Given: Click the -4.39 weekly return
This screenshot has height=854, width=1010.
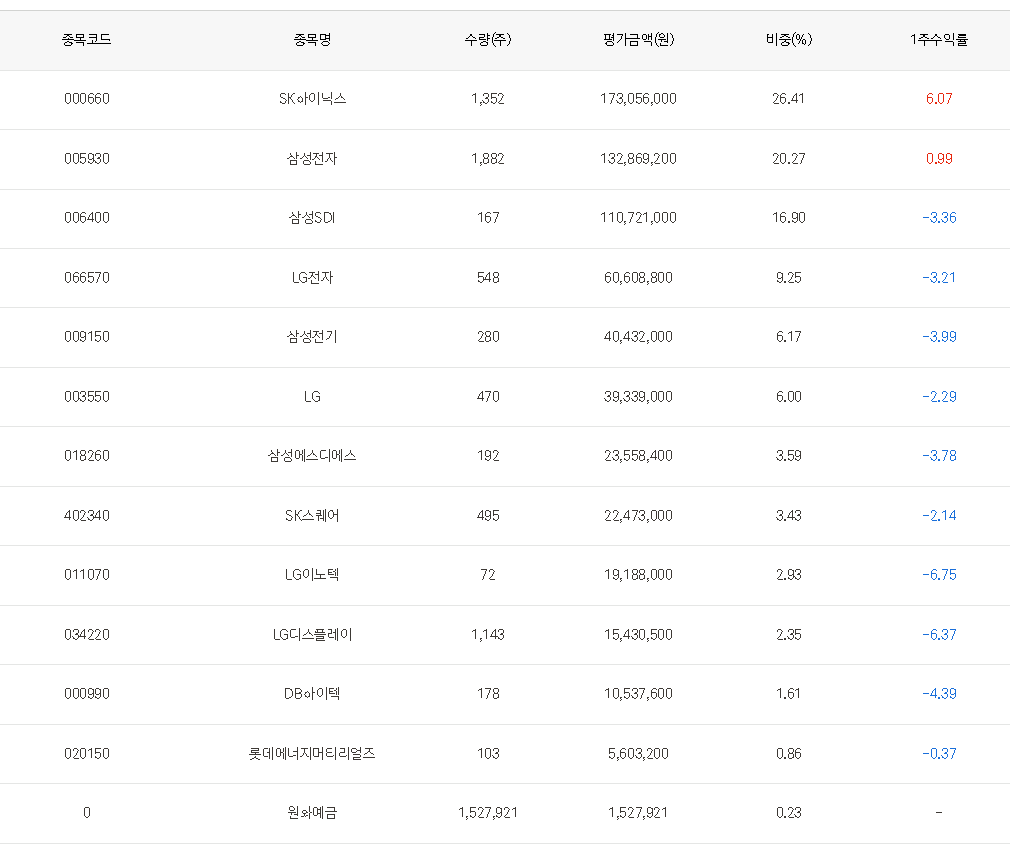Looking at the screenshot, I should (x=939, y=694).
